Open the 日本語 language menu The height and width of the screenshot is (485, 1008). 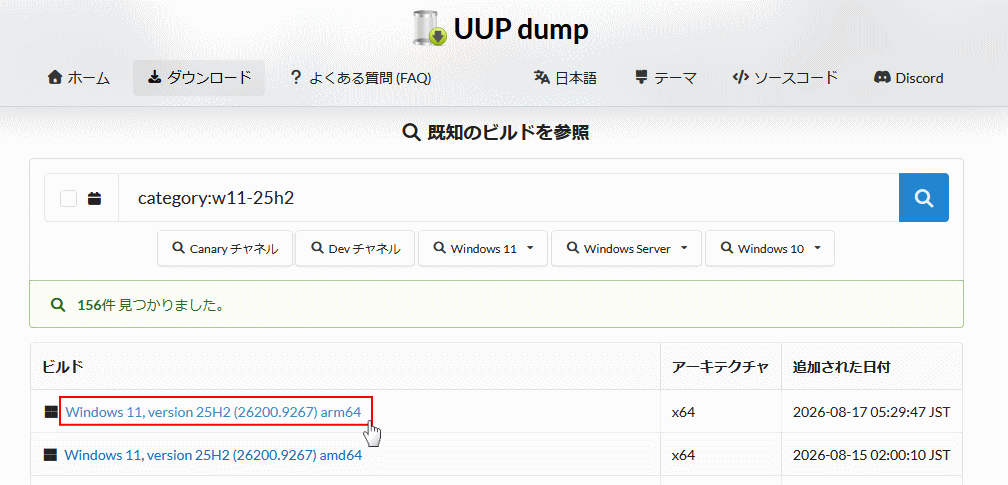pyautogui.click(x=565, y=78)
